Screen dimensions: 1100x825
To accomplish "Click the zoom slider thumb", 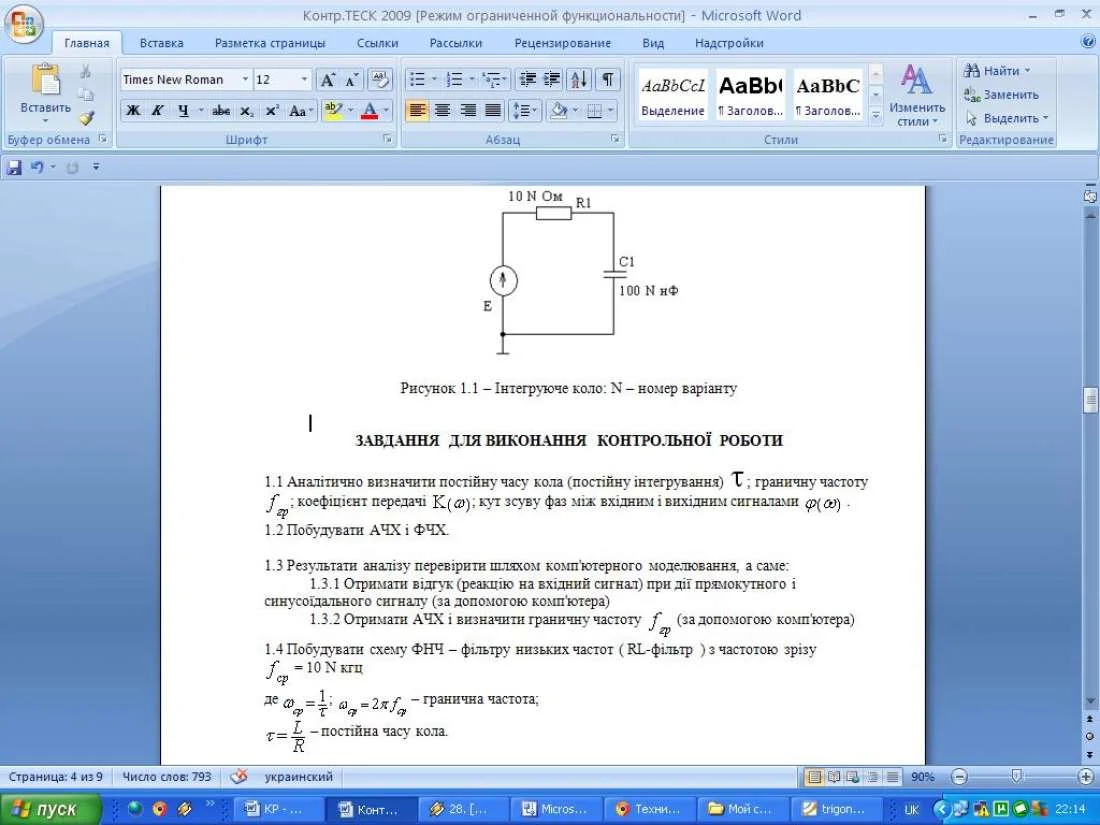I will (x=1017, y=777).
